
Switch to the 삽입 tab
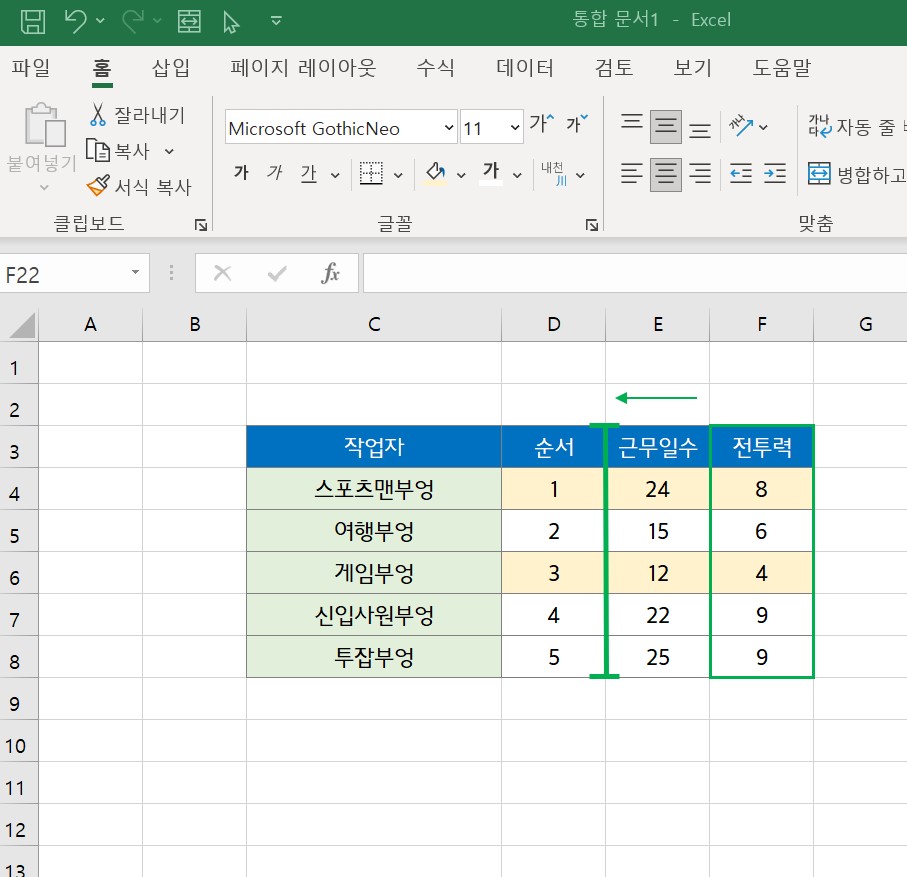tap(171, 67)
